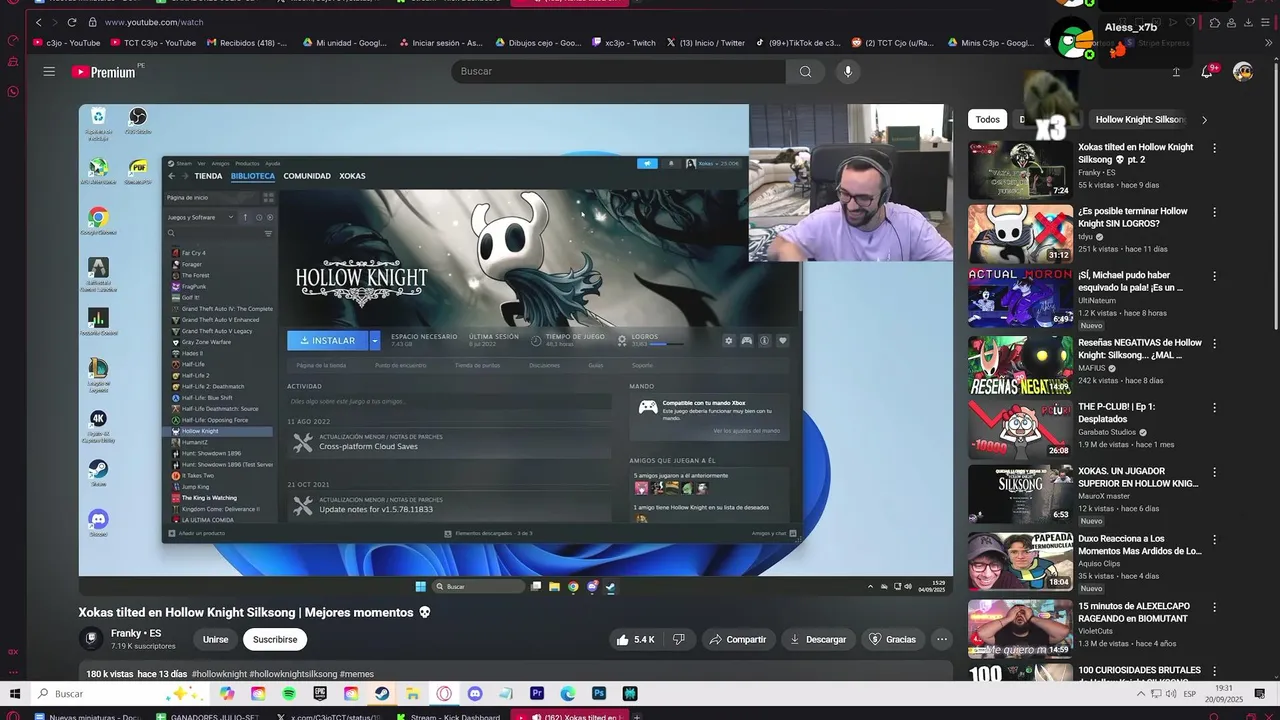Open options menu for Michael esquivado video
This screenshot has width=1280, height=720.
pos(1215,276)
